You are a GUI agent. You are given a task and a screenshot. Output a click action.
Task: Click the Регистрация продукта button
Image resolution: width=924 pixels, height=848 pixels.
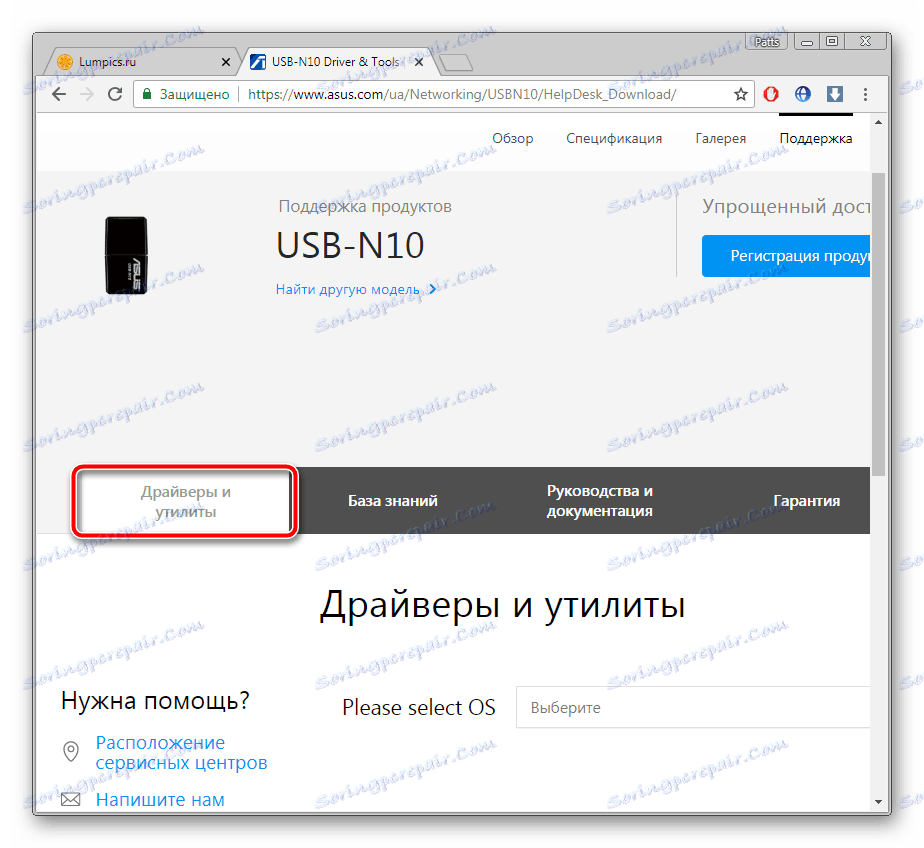click(786, 256)
